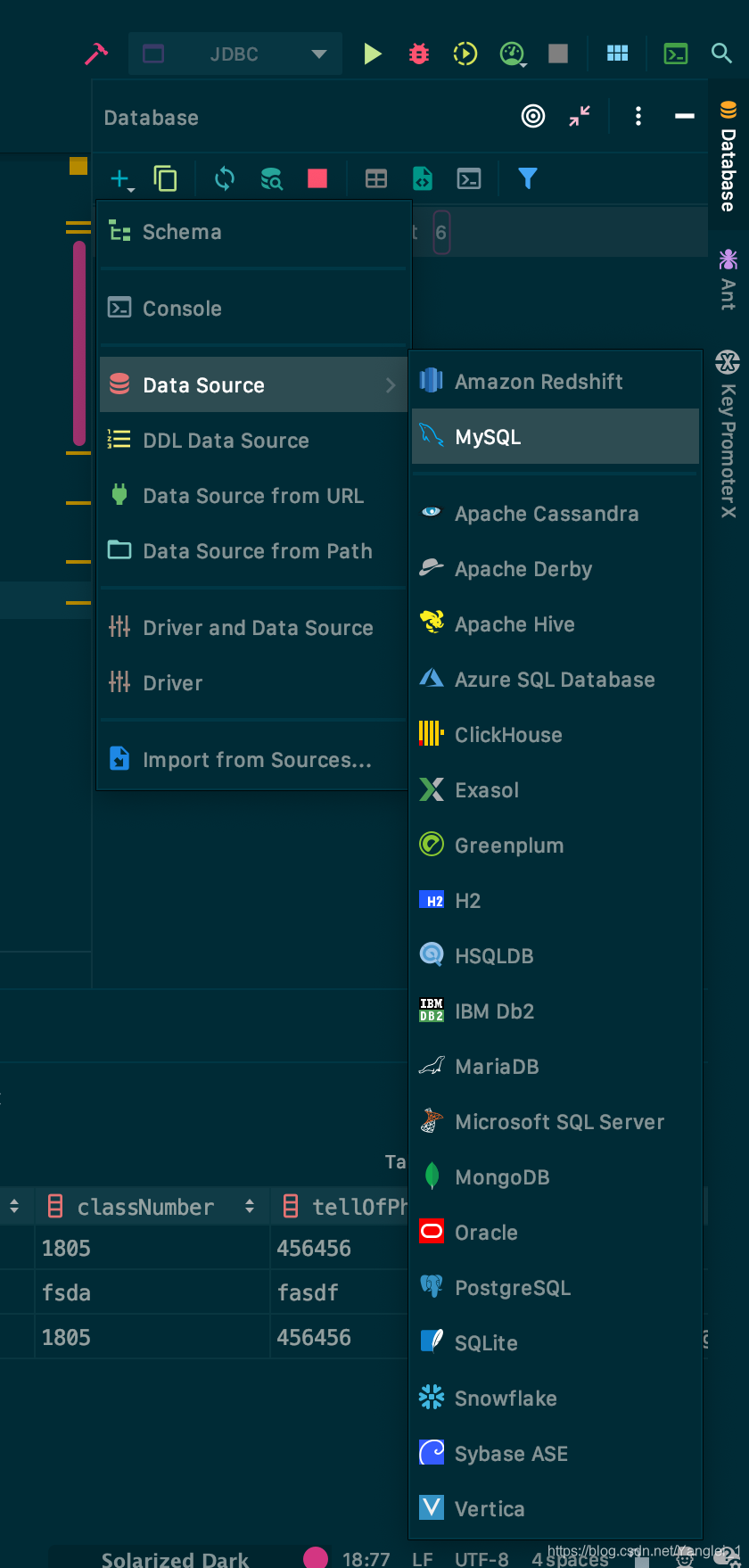
Task: Choose Data Source from Path
Action: tap(253, 550)
